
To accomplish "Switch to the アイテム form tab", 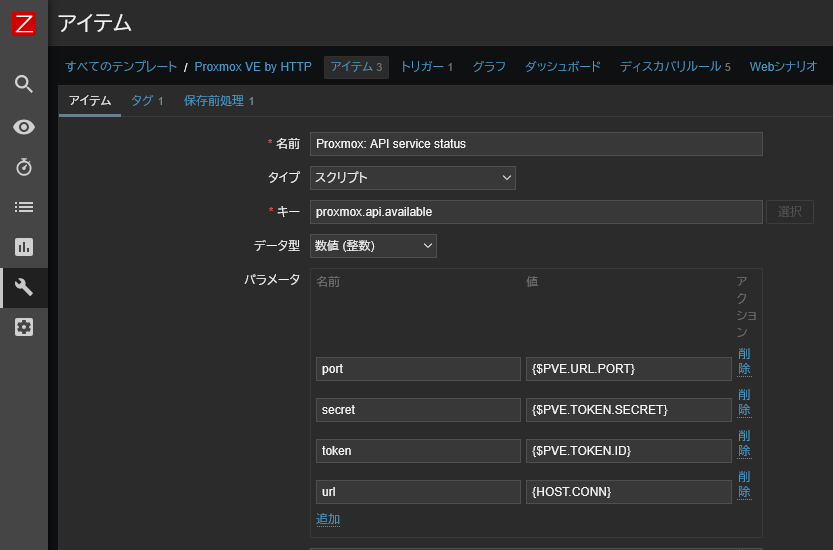I will coord(90,101).
